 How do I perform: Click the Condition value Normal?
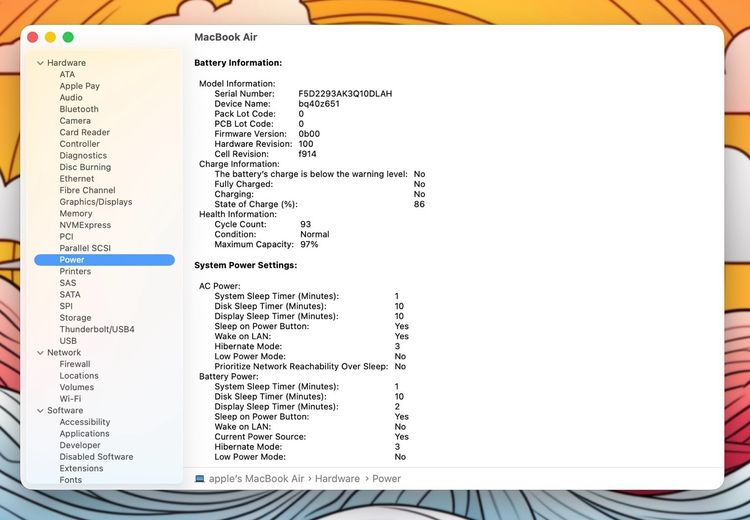point(315,234)
